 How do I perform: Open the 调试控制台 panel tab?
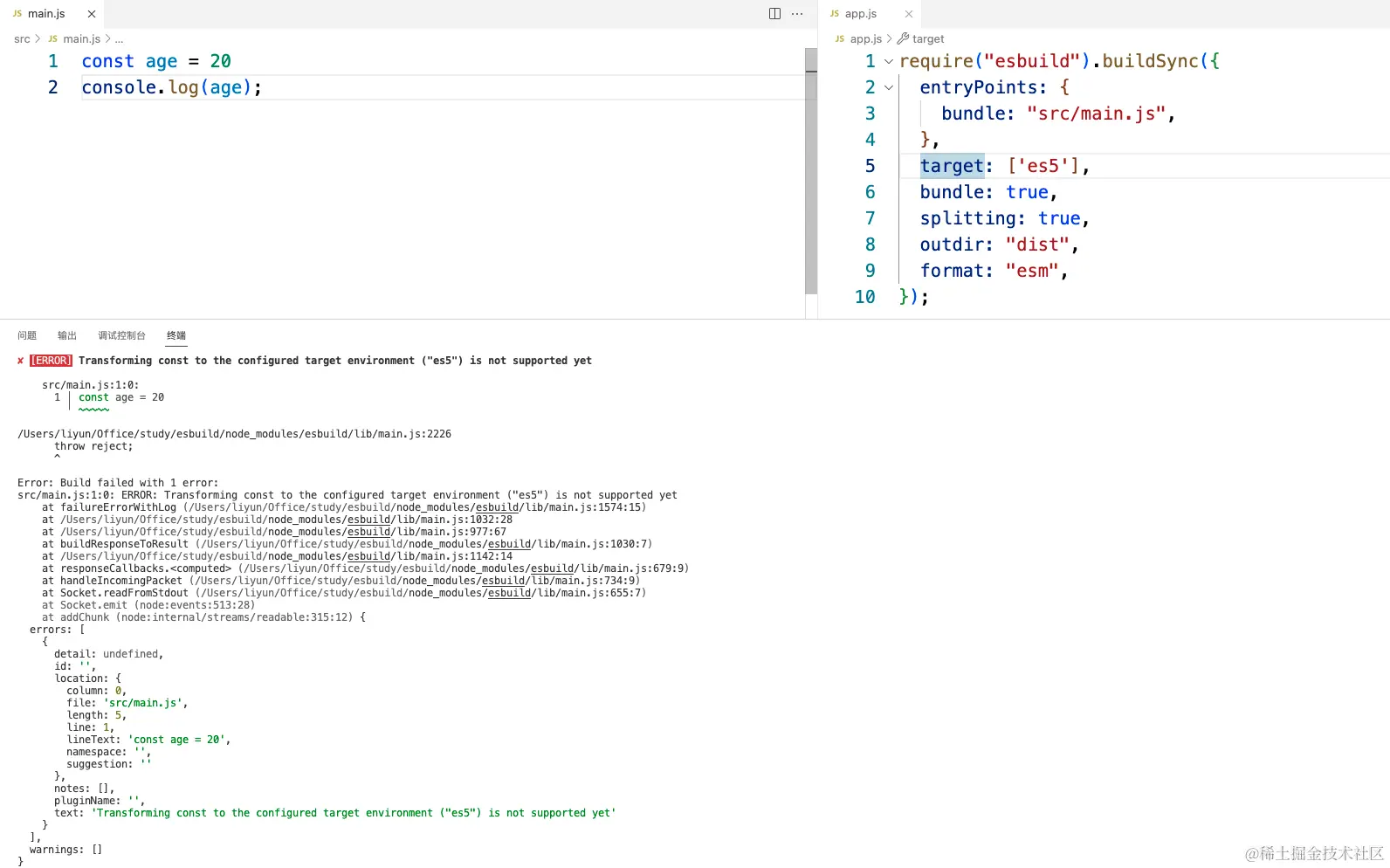tap(121, 335)
